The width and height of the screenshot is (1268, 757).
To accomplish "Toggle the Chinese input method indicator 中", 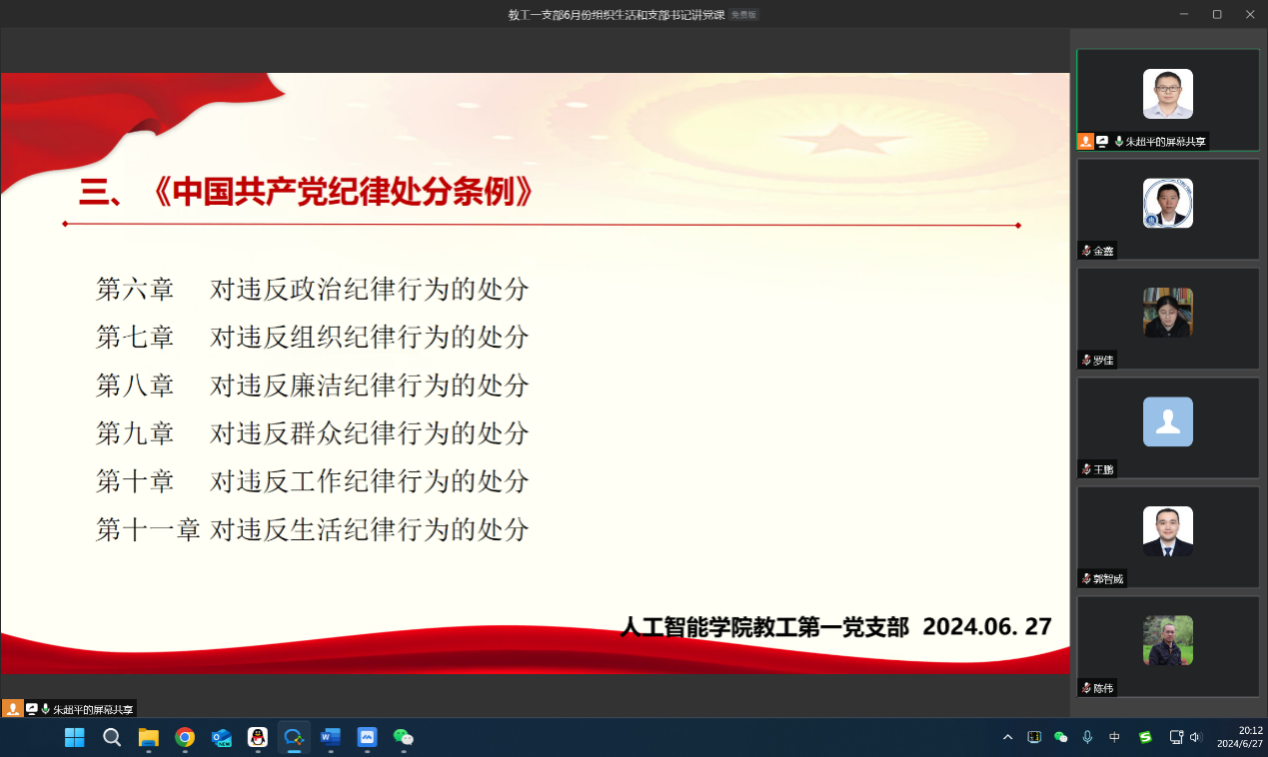I will click(1115, 737).
